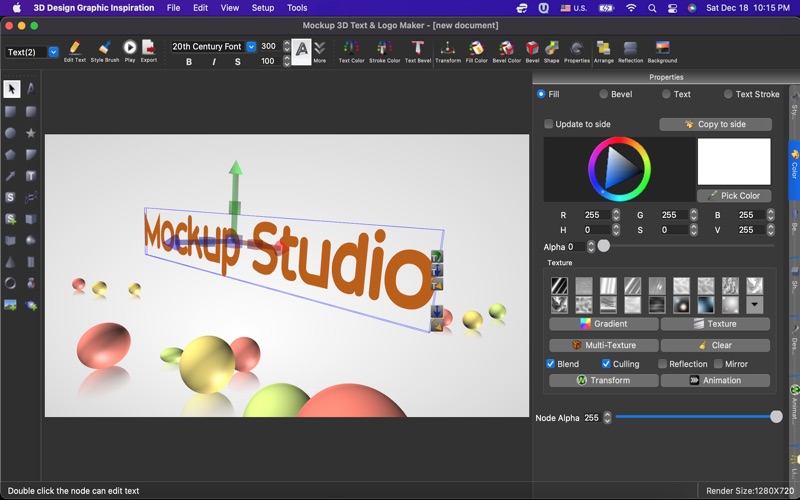Click the Export icon
Viewport: 800px width, 500px height.
click(148, 51)
